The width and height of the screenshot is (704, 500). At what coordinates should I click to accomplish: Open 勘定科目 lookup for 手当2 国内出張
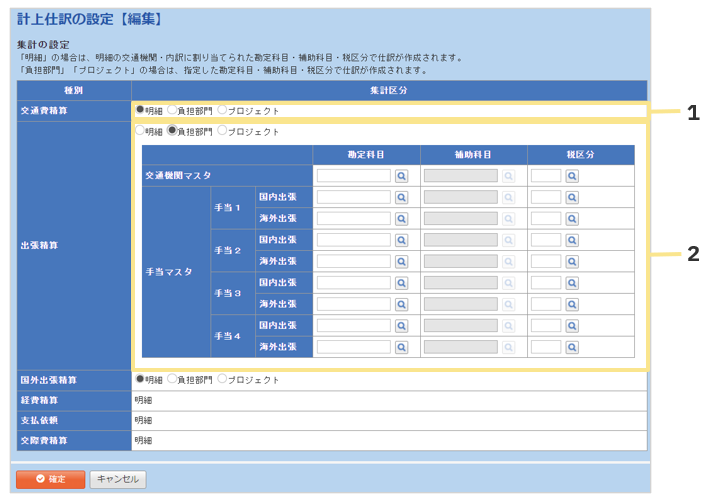coord(401,240)
